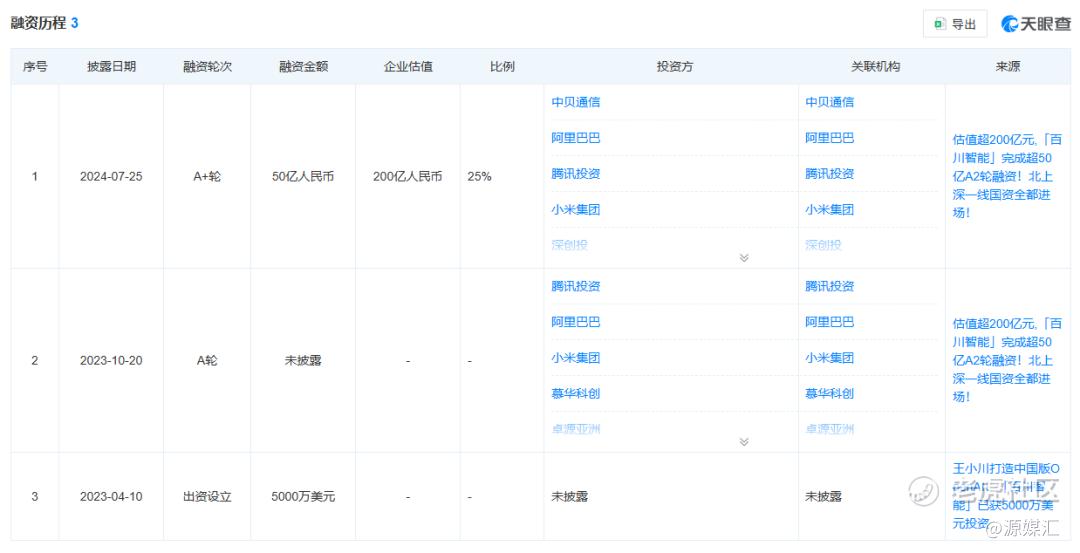Select the 出资设立 round cell
The height and width of the screenshot is (553, 1080).
[207, 497]
